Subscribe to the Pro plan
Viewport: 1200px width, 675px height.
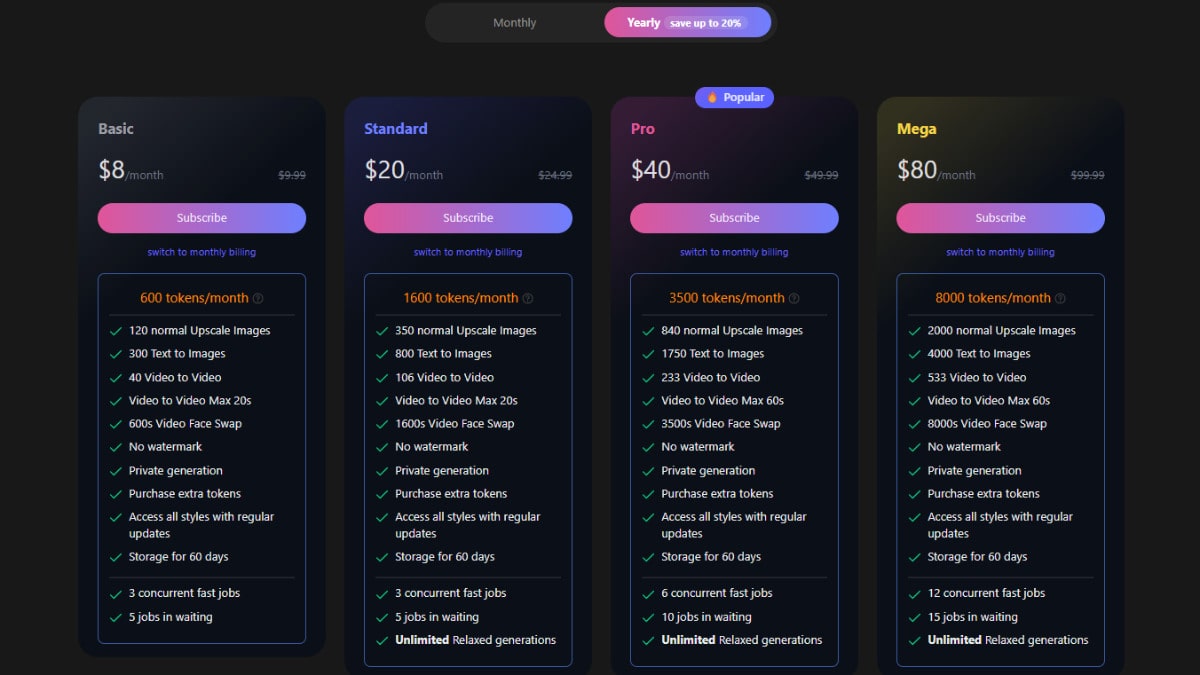pos(734,218)
